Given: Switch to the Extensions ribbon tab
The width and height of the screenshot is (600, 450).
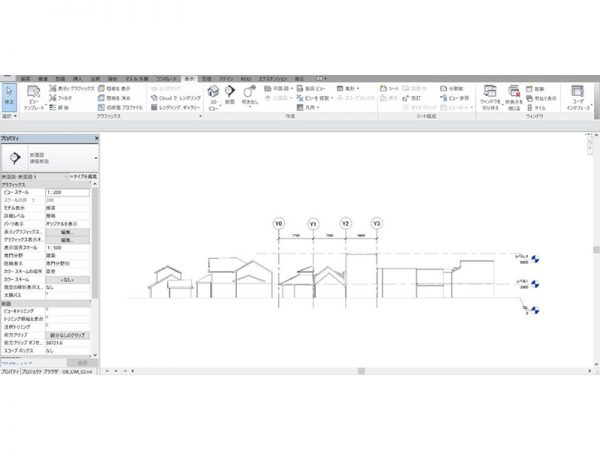Looking at the screenshot, I should 272,78.
